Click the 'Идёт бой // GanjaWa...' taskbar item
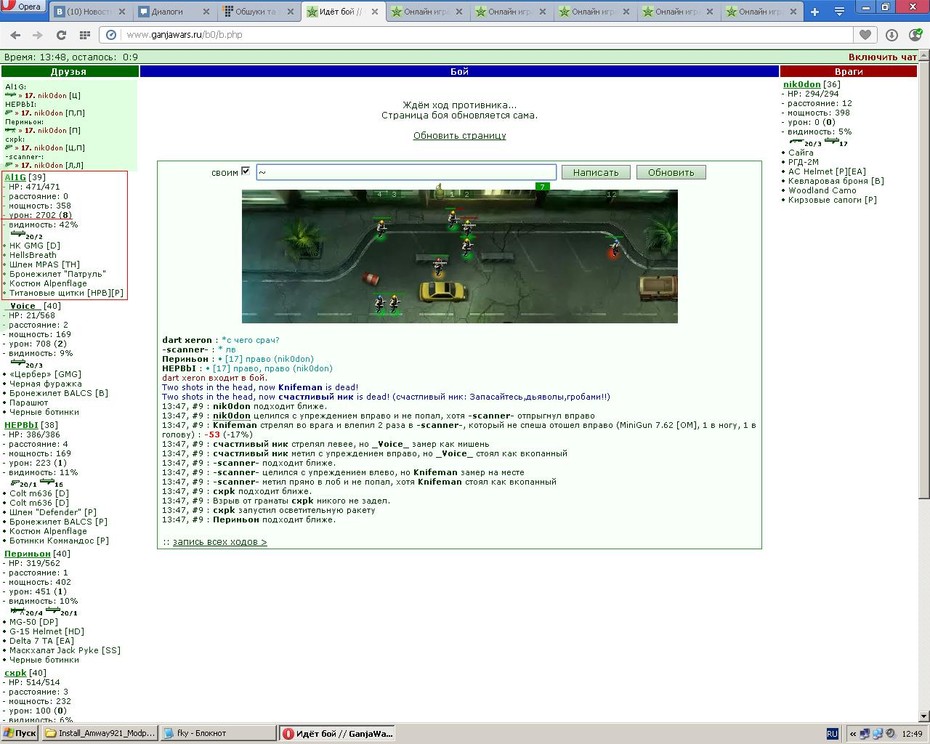The height and width of the screenshot is (744, 930). pos(337,734)
